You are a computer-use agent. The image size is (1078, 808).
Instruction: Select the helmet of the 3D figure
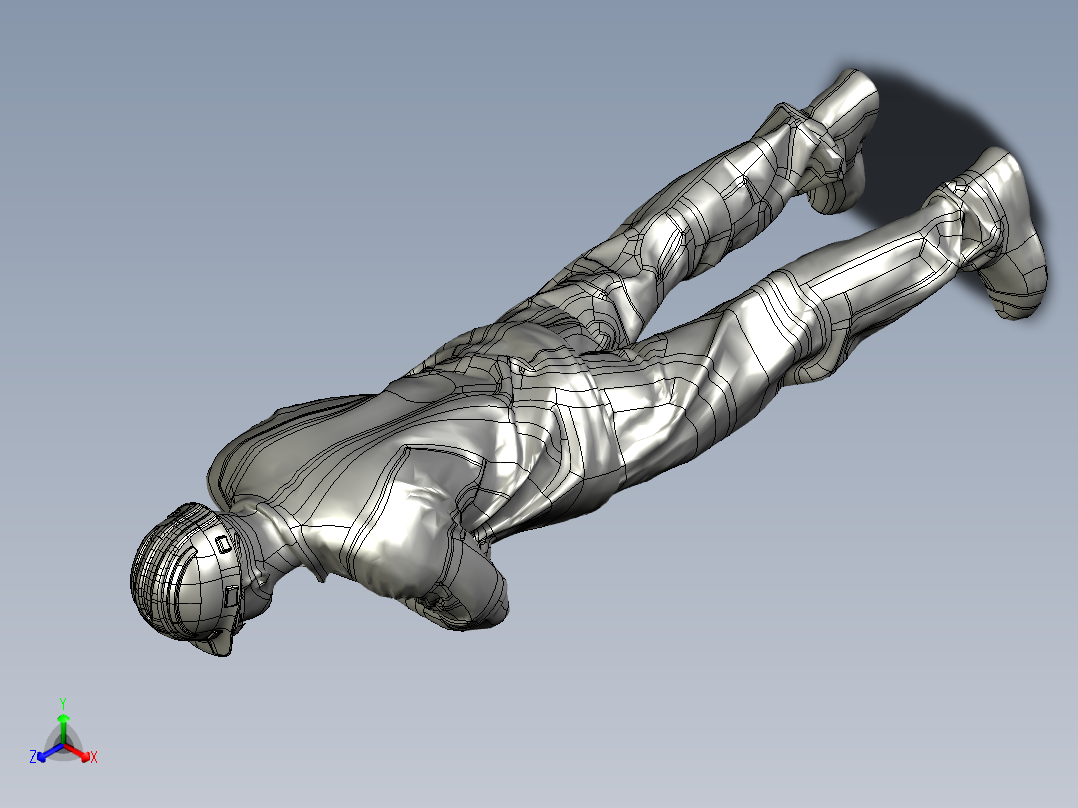[x=187, y=576]
